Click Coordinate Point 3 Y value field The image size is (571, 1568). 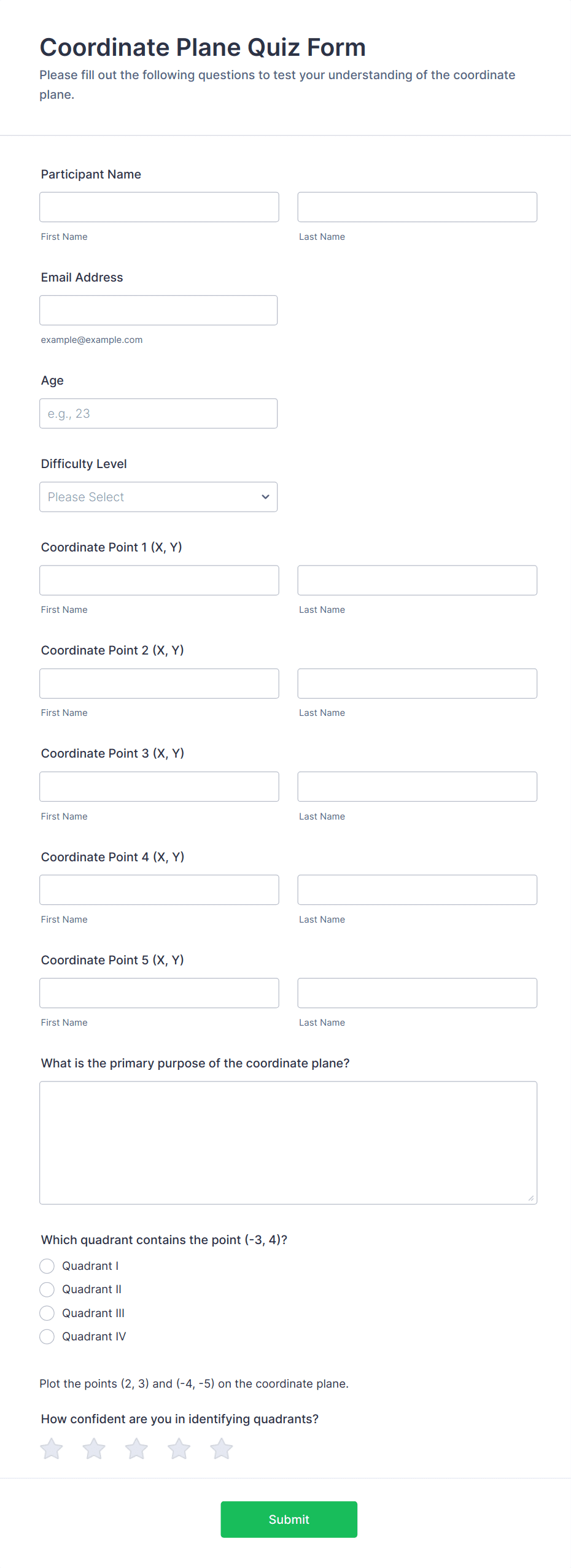[417, 786]
